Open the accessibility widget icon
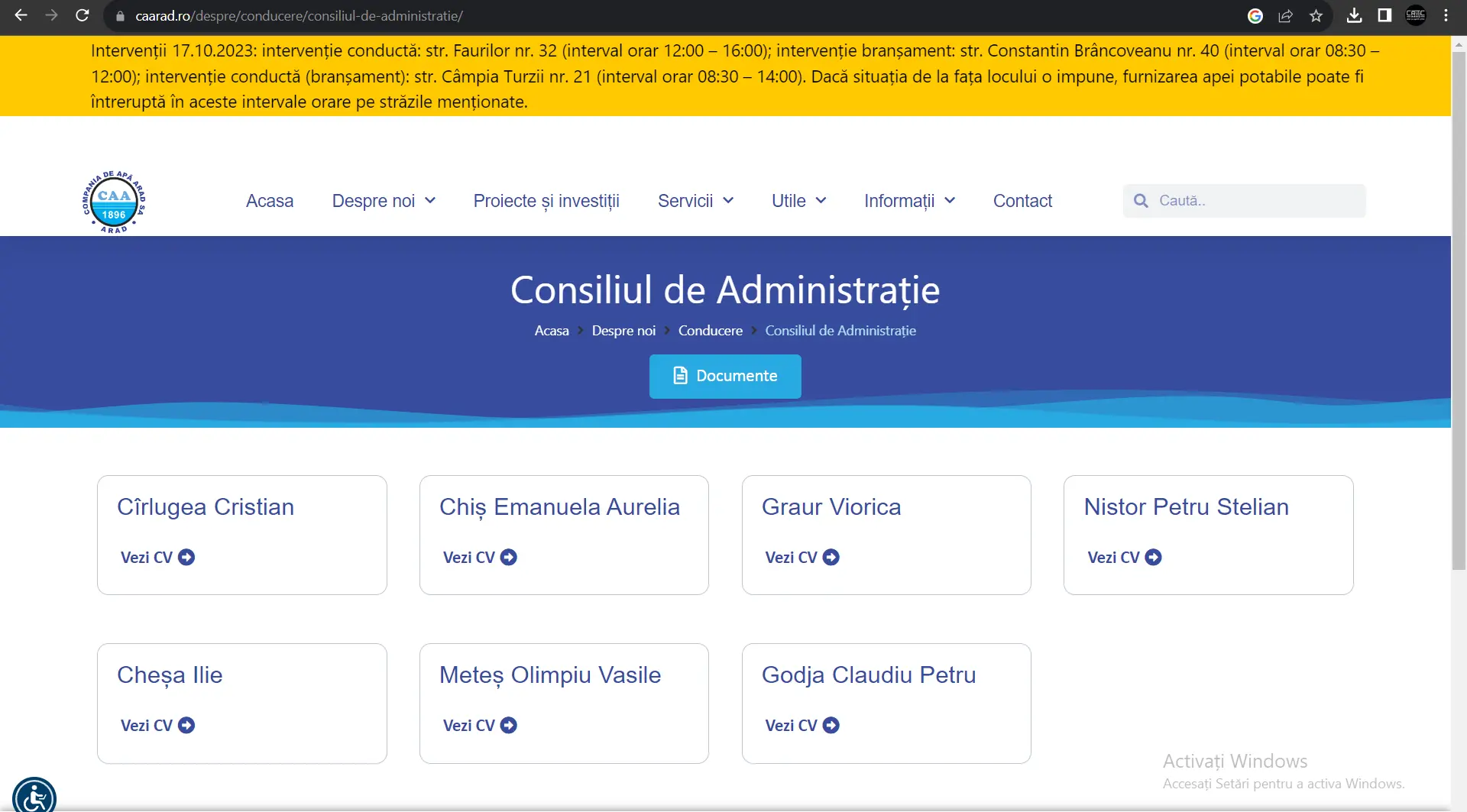The image size is (1467, 812). coord(34,797)
